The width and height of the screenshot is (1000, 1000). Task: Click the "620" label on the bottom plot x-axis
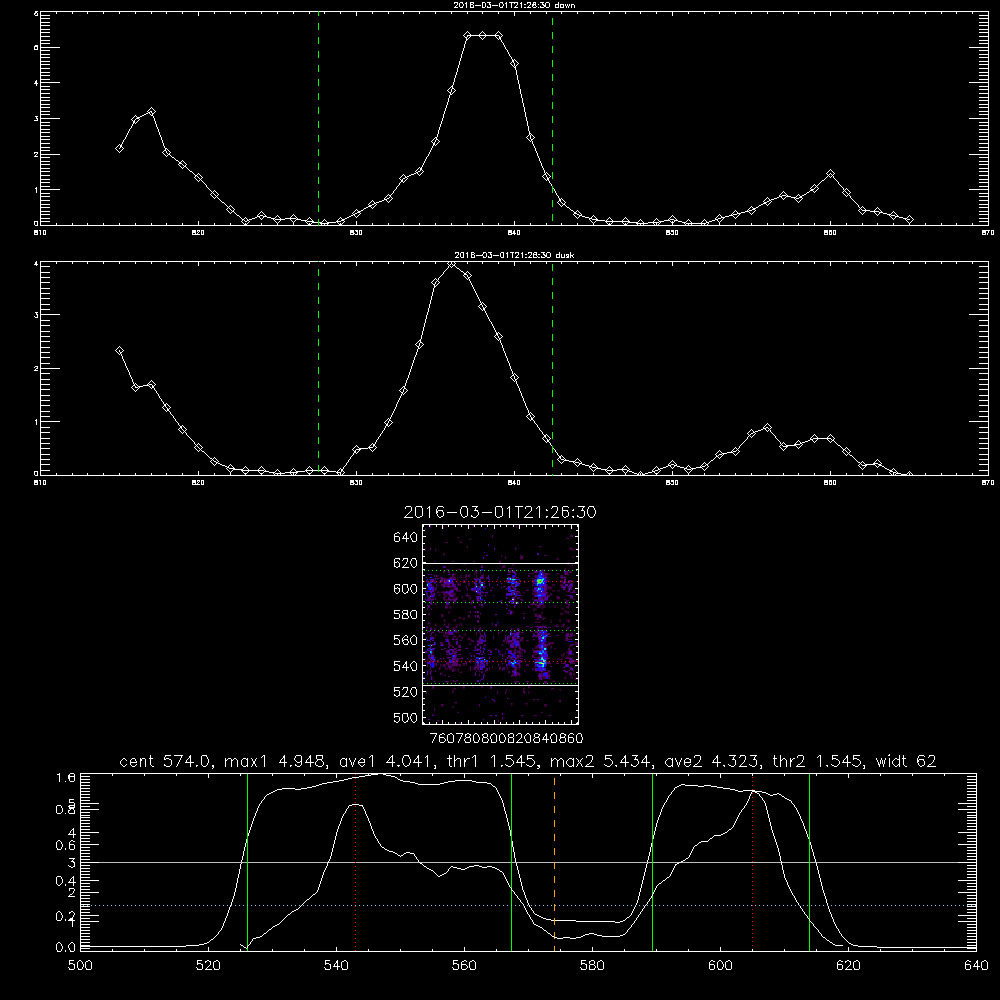click(848, 966)
